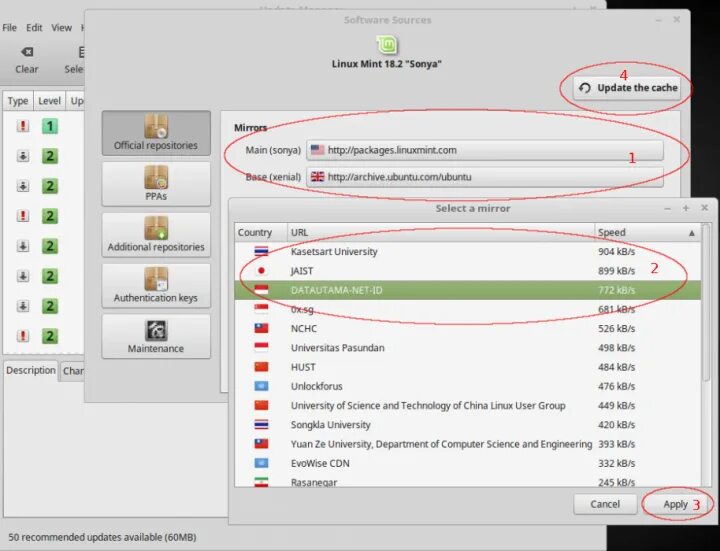The image size is (720, 551).
Task: Close the Select a mirror dialog
Action: pyautogui.click(x=704, y=208)
